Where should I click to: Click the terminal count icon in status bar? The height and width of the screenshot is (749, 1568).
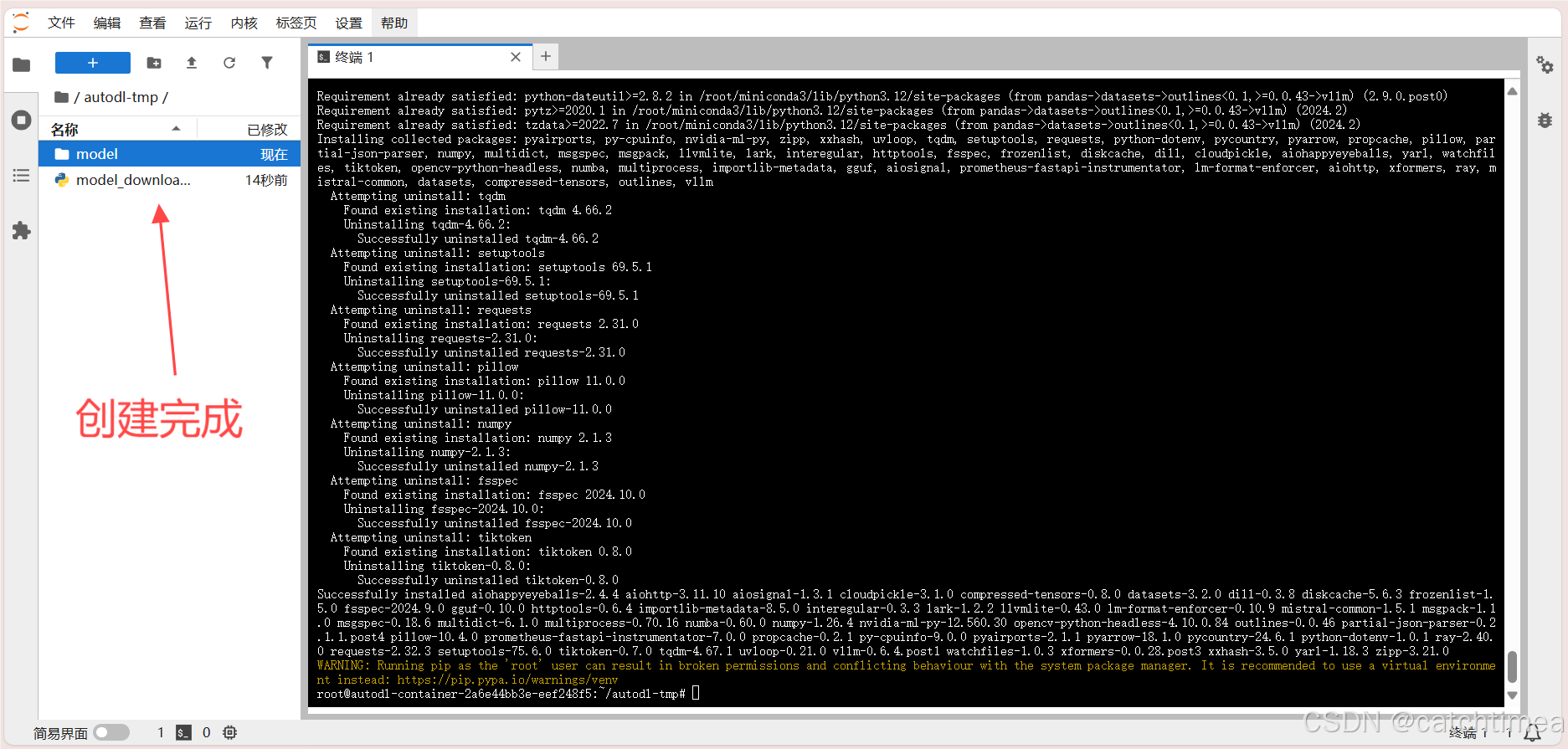click(183, 732)
